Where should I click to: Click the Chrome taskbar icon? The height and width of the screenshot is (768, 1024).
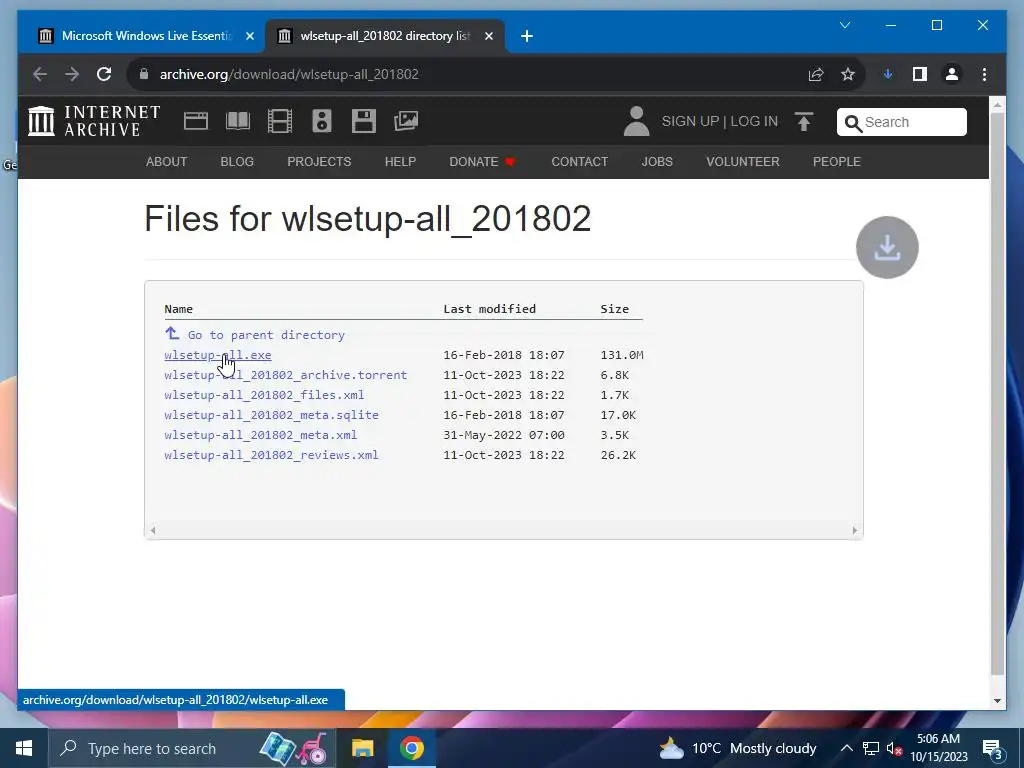pyautogui.click(x=411, y=748)
